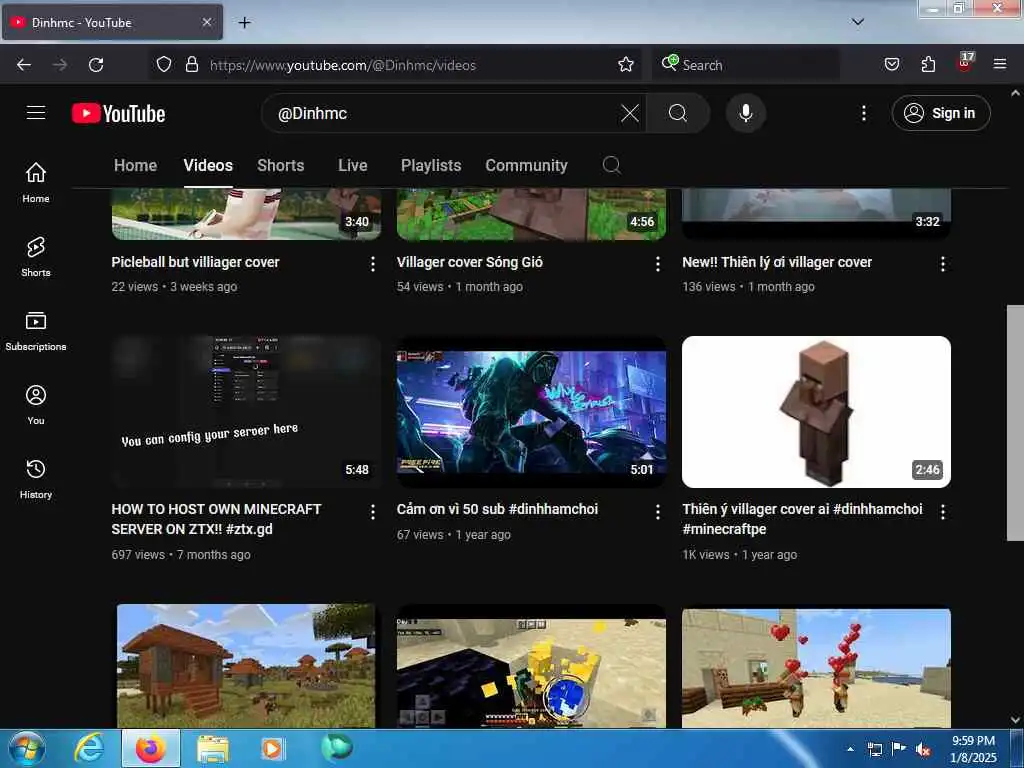
Task: Bookmark this page with the star
Action: 626,65
